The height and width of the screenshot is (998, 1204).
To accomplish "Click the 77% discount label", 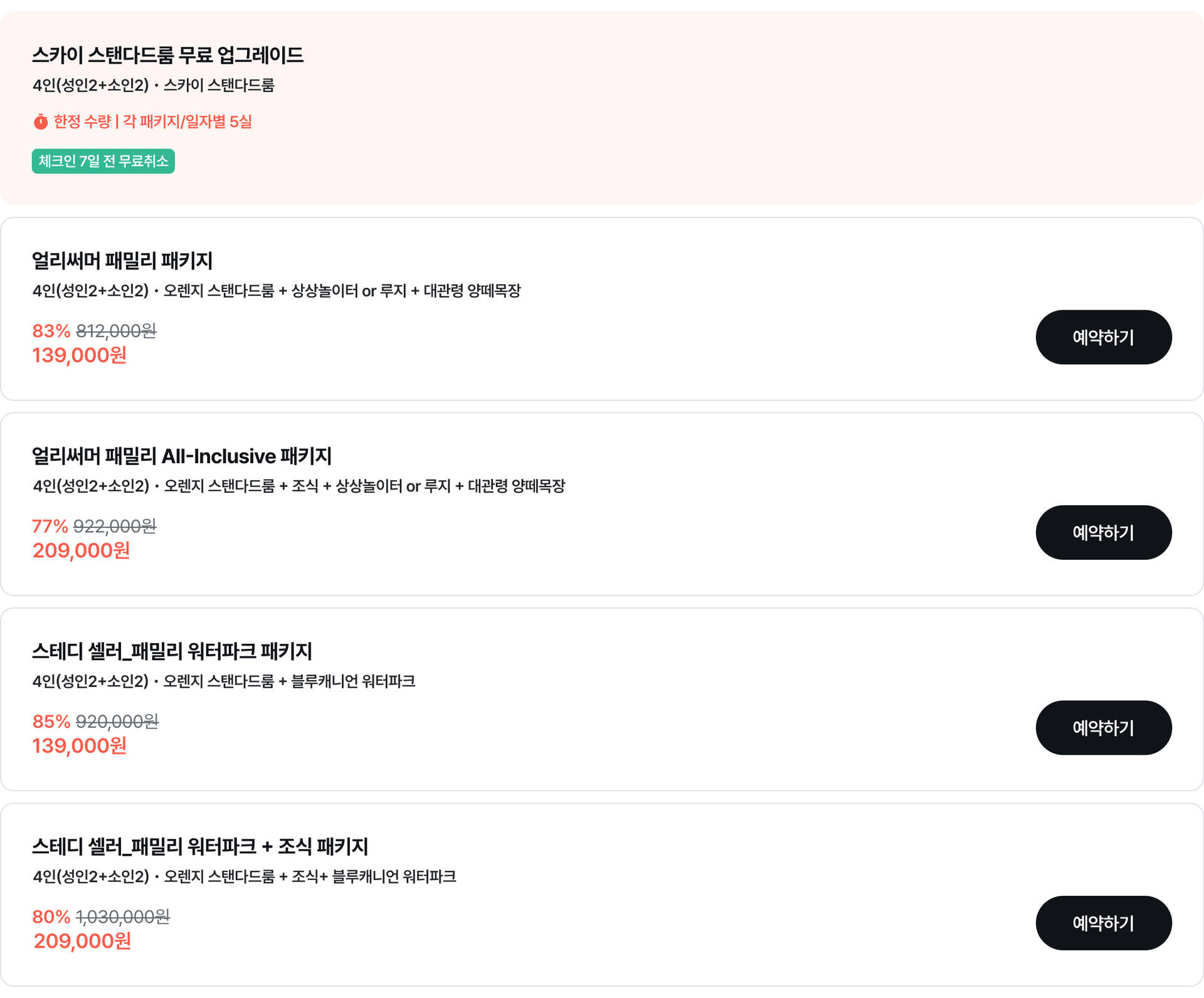I will [x=50, y=526].
